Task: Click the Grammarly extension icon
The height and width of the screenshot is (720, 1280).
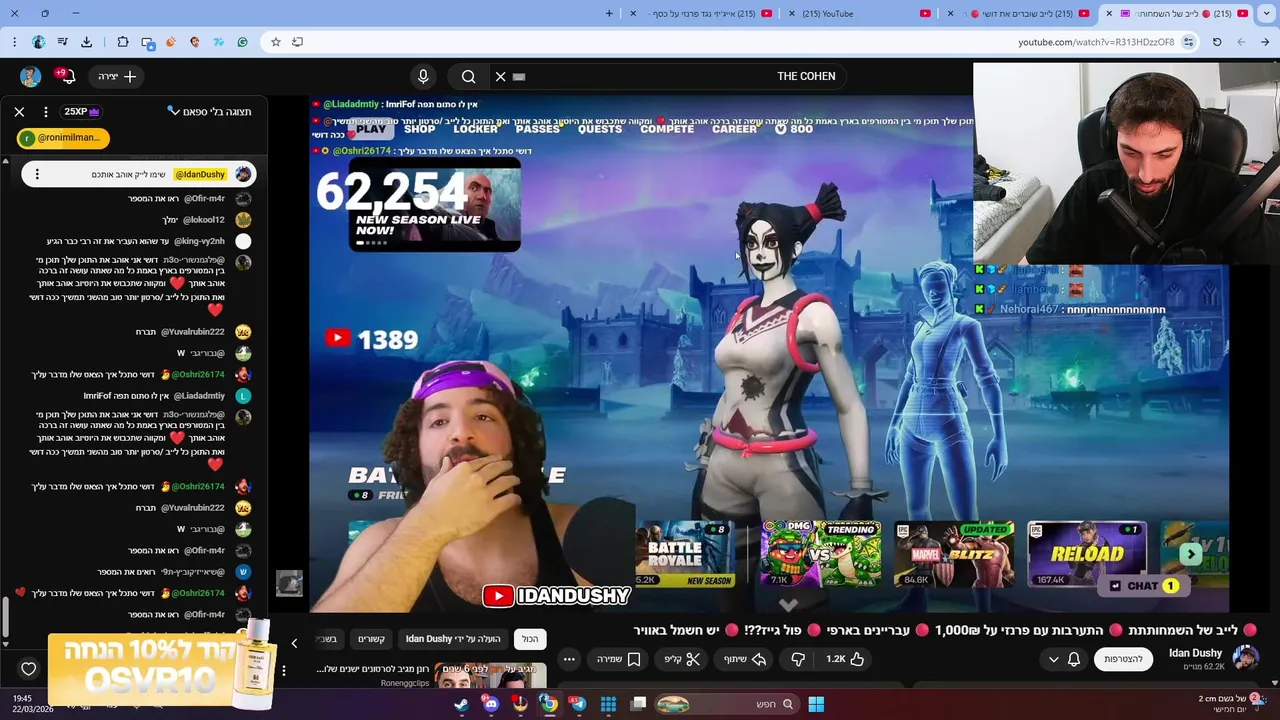Action: (242, 42)
